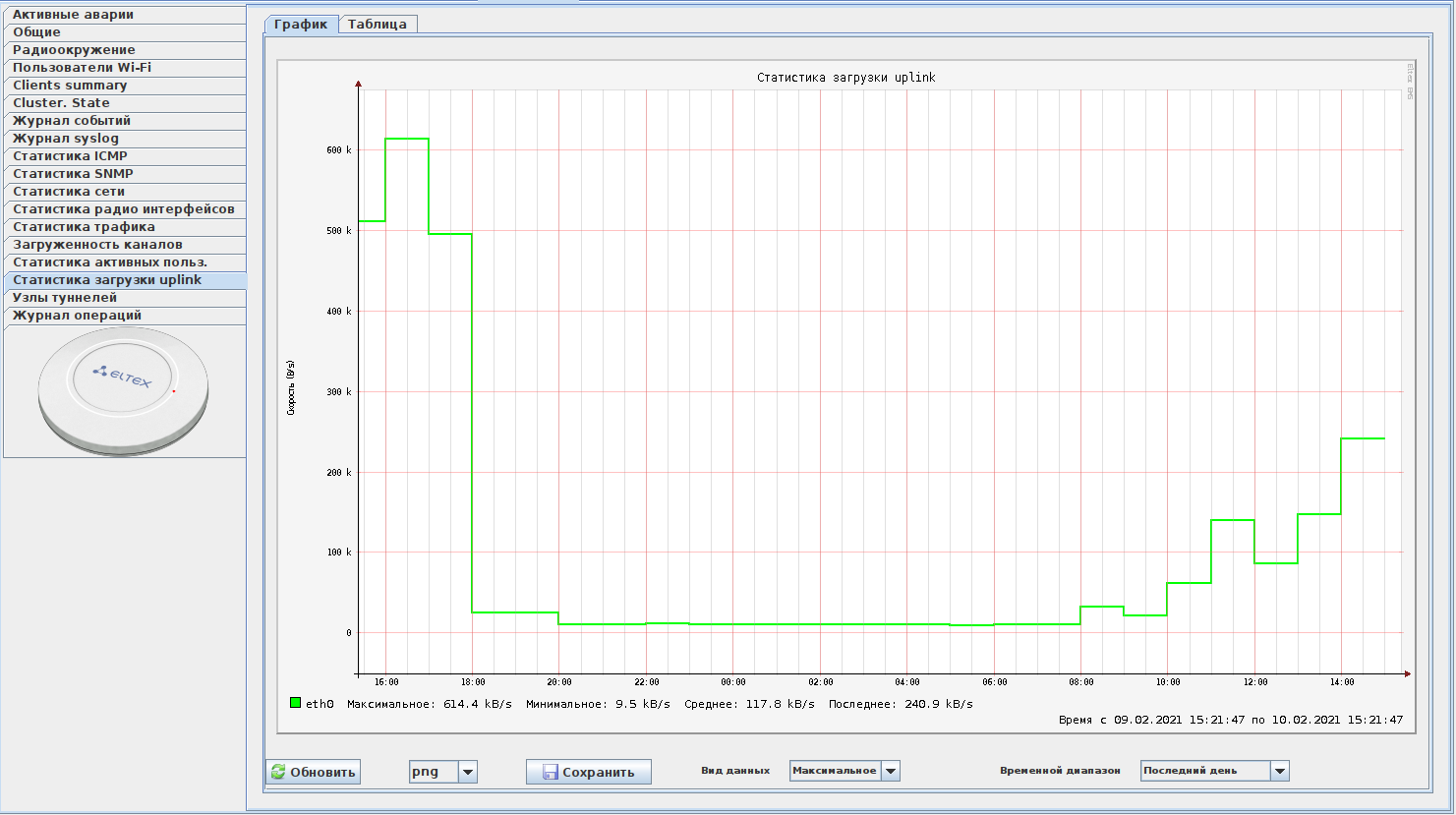Viewport: 1456px width, 815px height.
Task: Select Статистика SNMP in the sidebar
Action: tap(125, 174)
